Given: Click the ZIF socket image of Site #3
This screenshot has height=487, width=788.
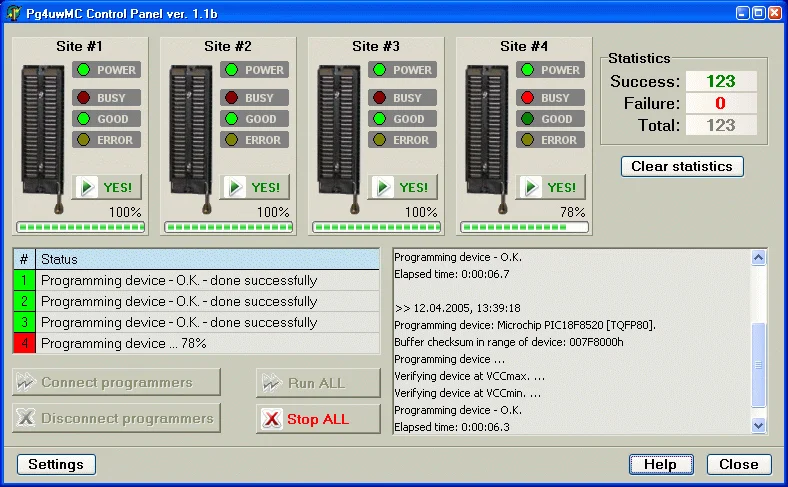Looking at the screenshot, I should tap(339, 138).
